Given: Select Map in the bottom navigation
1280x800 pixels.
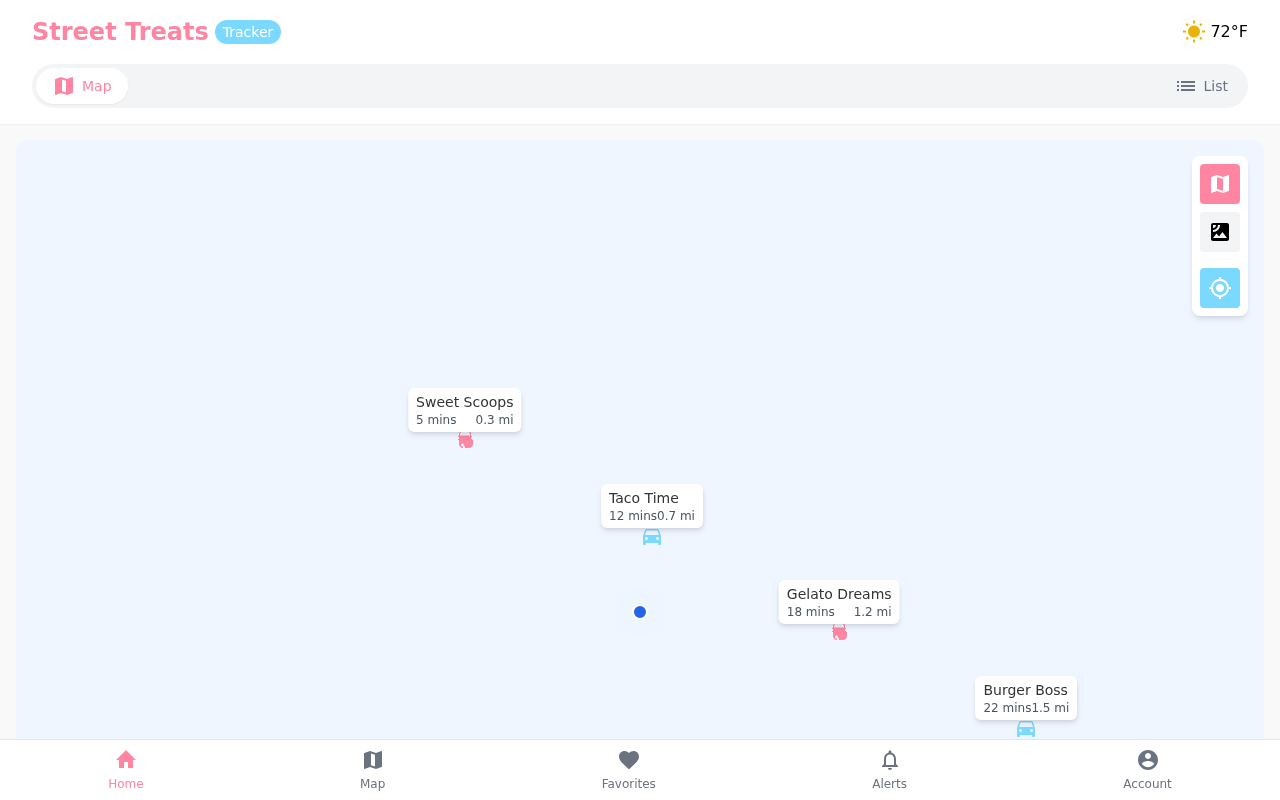Looking at the screenshot, I should pyautogui.click(x=372, y=770).
